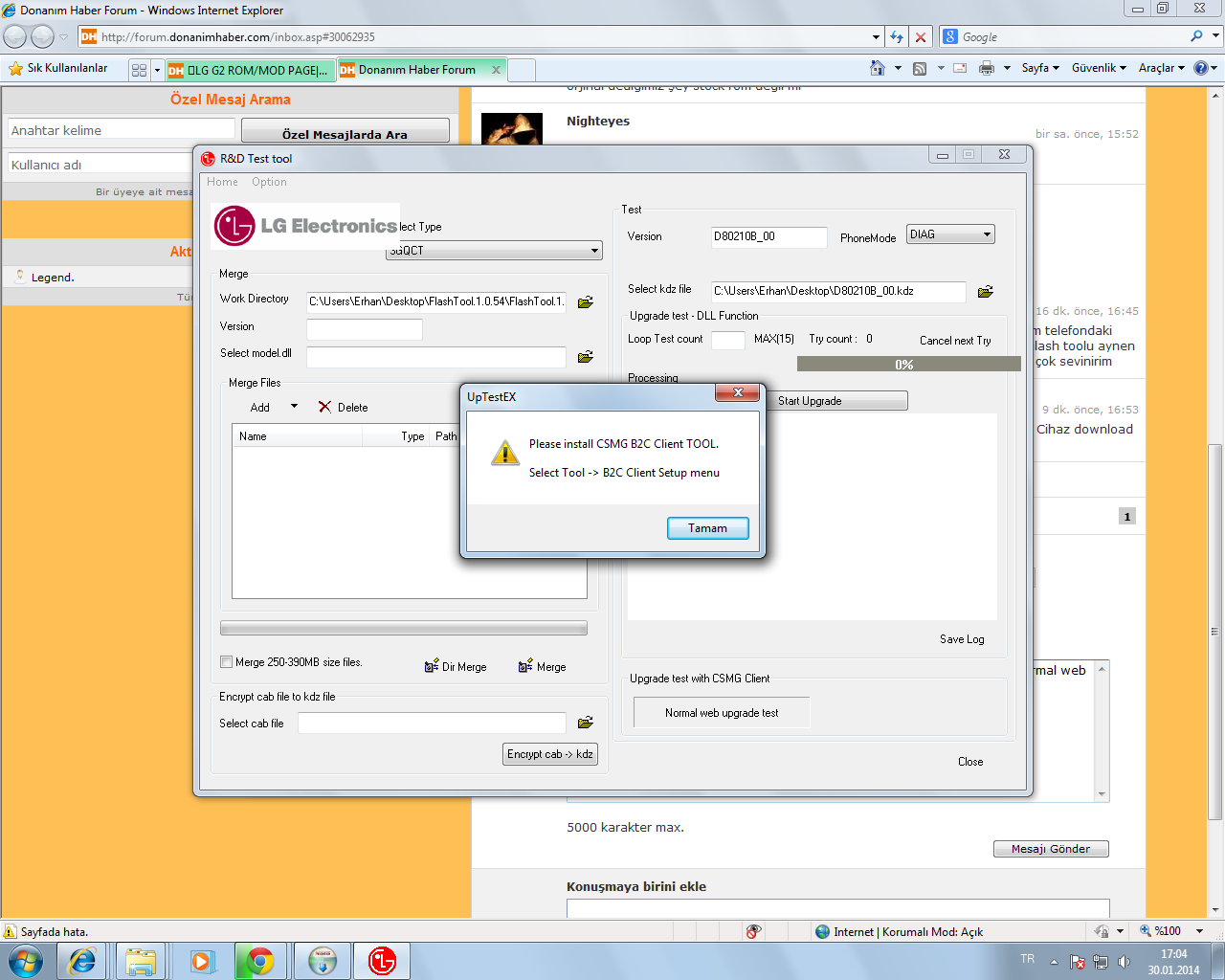Click Type column header in merge list

click(x=397, y=436)
